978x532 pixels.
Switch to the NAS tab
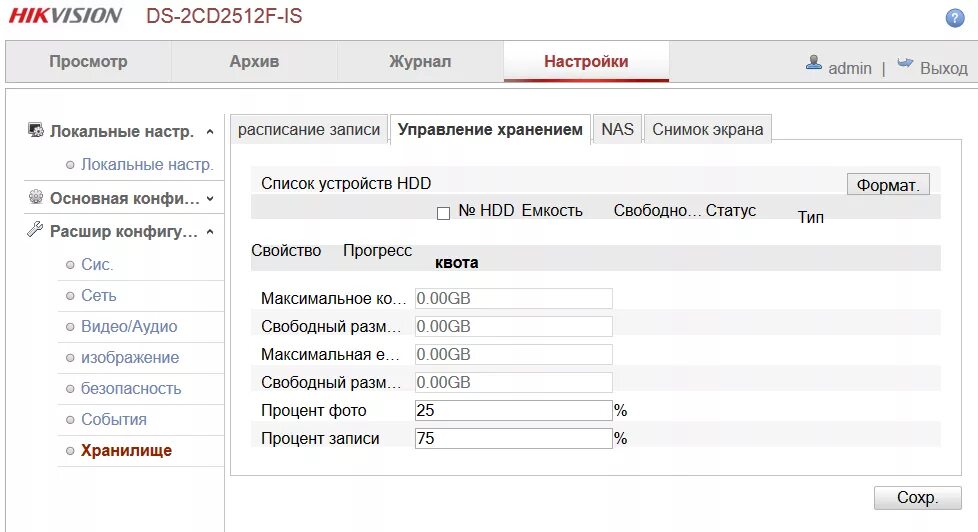[617, 129]
